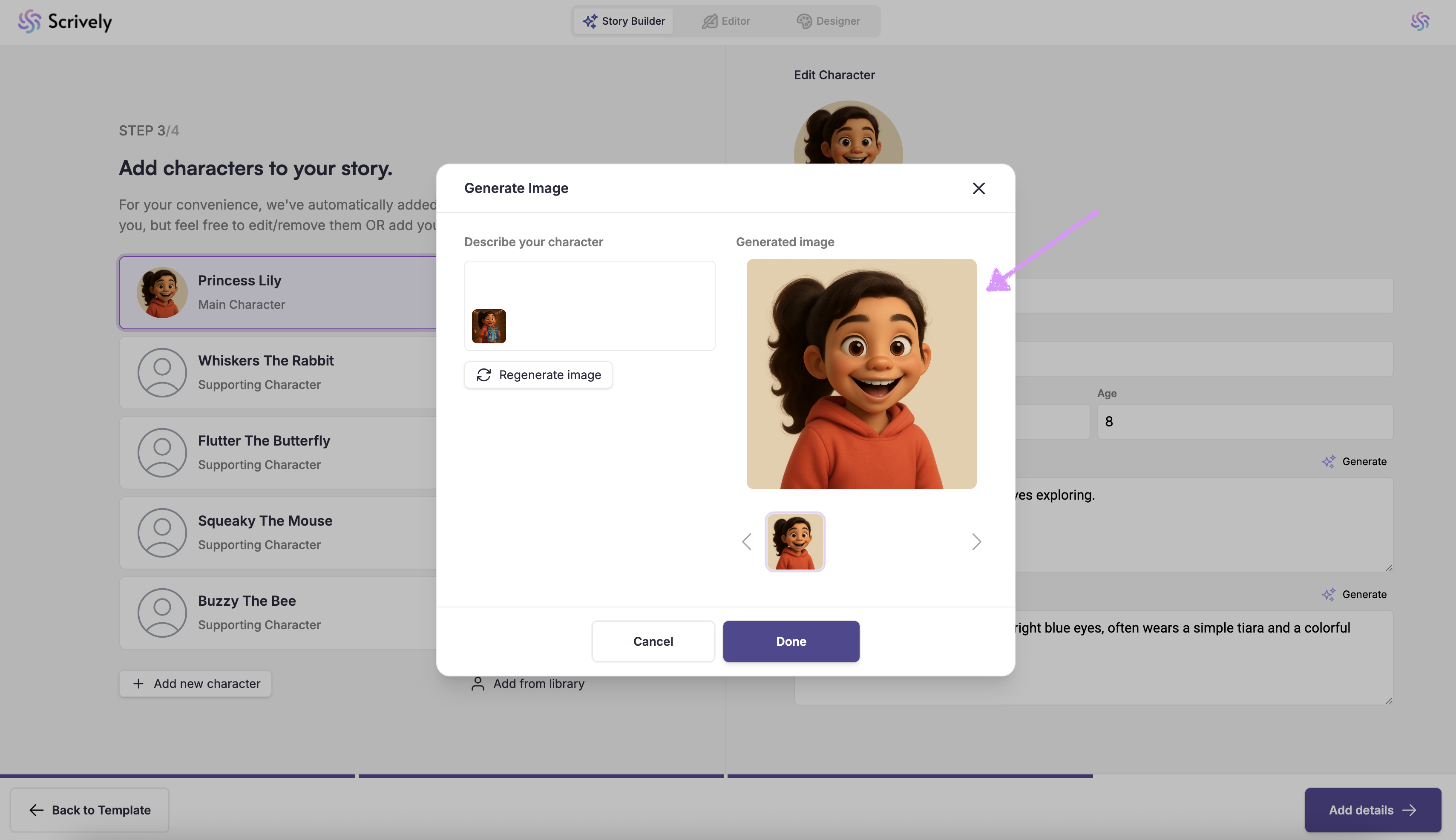Show previous generated image thumbnail arrow

[x=746, y=541]
